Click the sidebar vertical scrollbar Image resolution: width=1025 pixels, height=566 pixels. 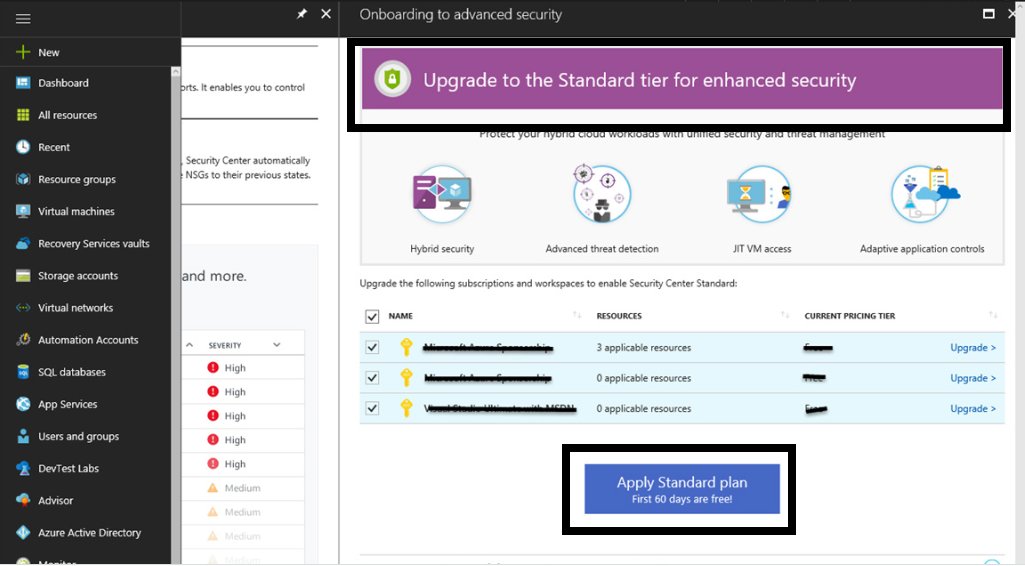(175, 314)
